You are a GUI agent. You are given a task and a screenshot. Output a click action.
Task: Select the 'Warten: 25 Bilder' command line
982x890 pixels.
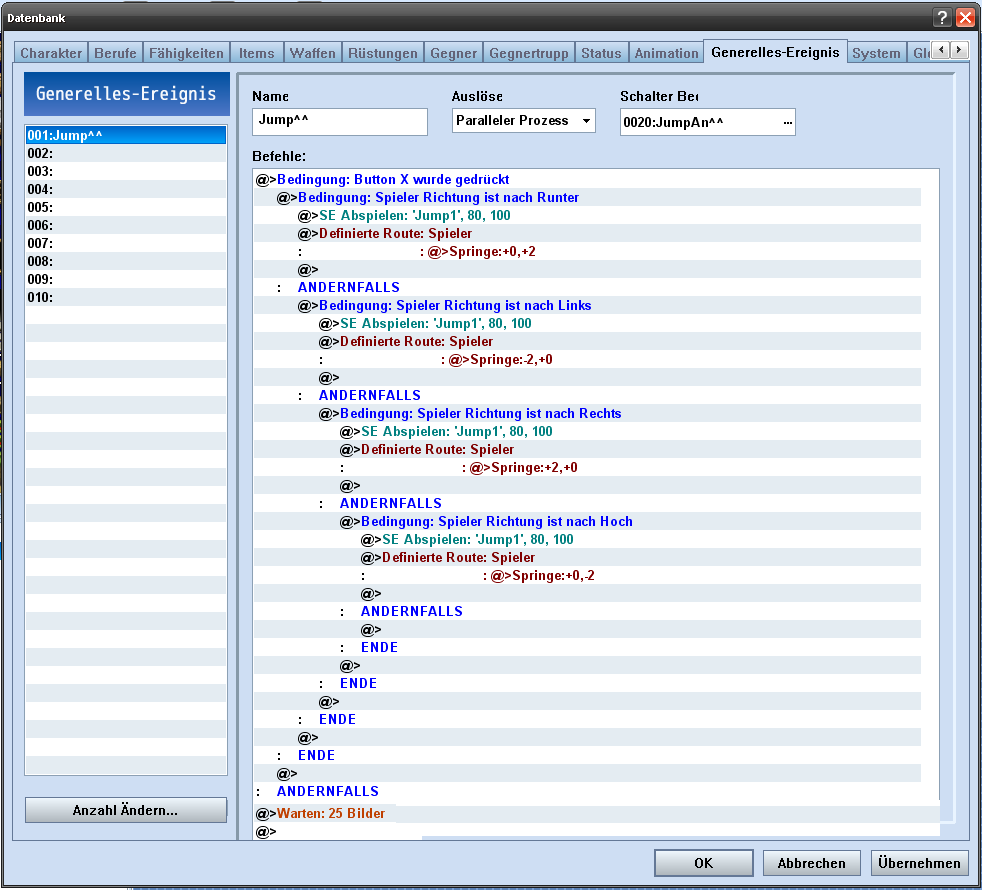click(331, 813)
